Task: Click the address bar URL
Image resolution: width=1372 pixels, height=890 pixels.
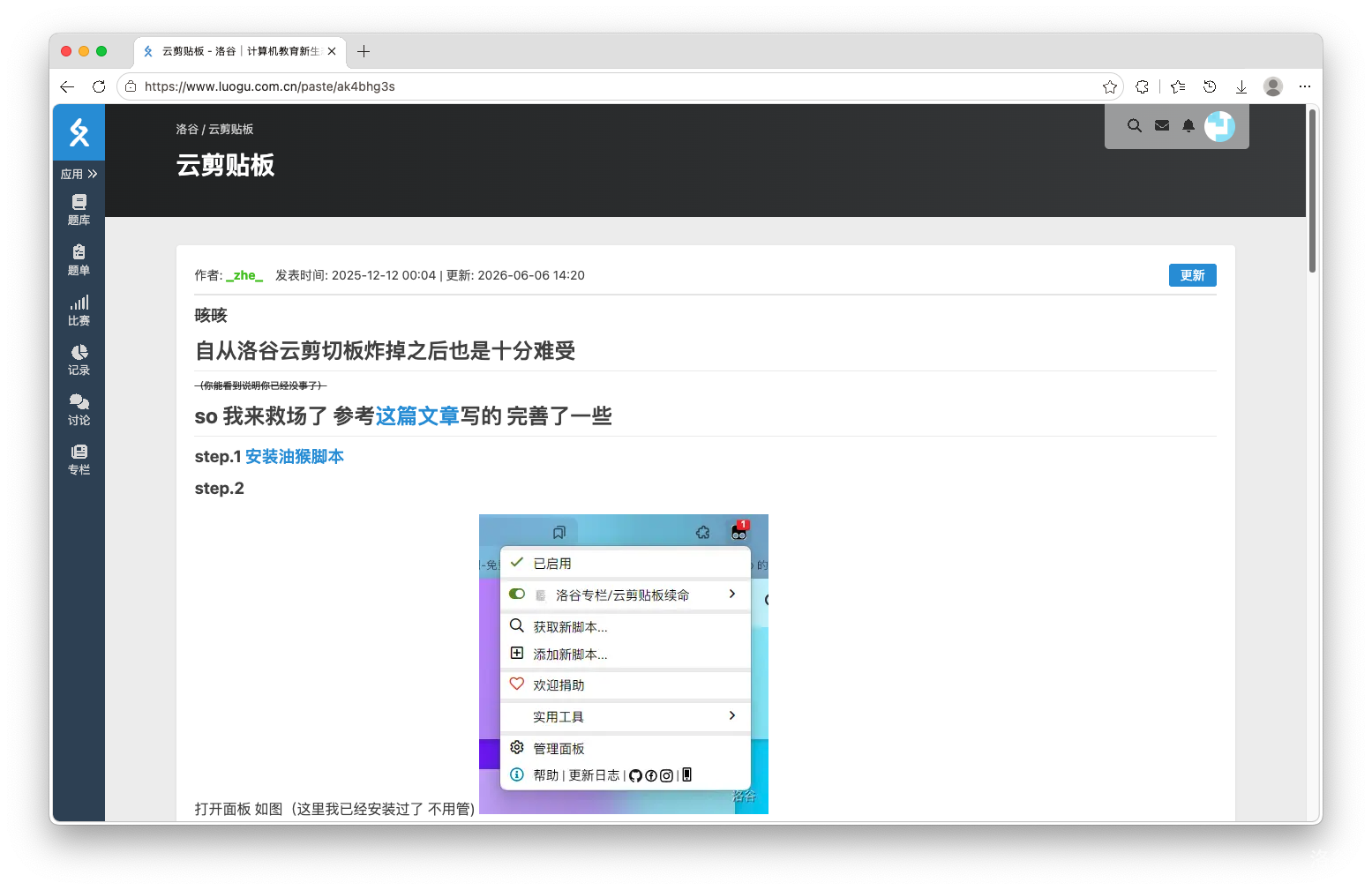Action: 270,86
